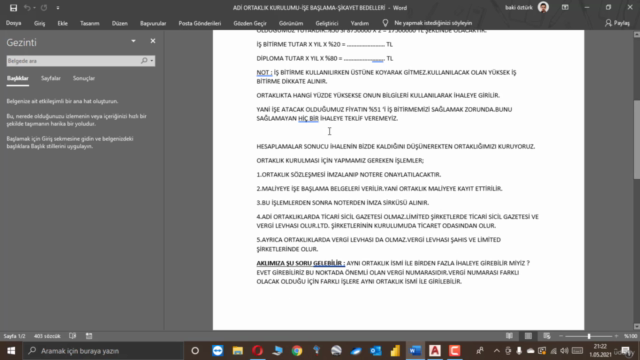
Task: Click the %100 zoom level
Action: click(x=630, y=336)
